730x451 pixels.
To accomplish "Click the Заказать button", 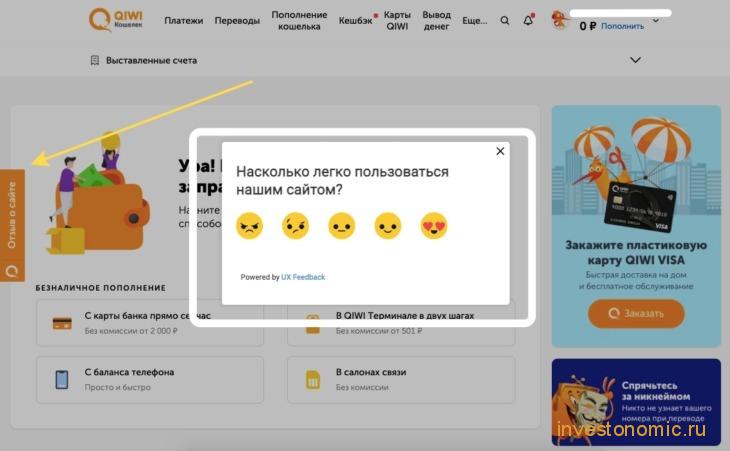I will (x=636, y=314).
